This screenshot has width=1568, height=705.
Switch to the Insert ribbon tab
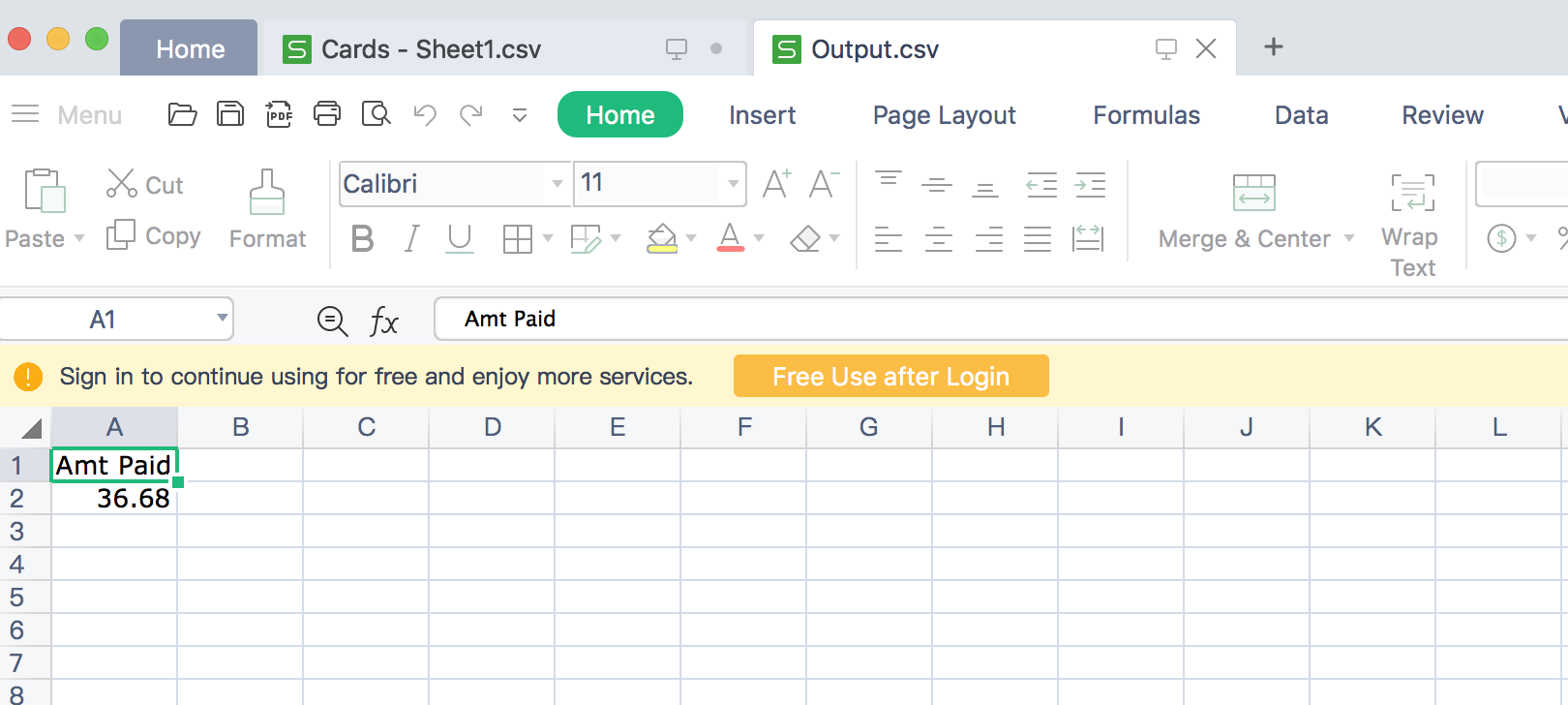(x=763, y=115)
